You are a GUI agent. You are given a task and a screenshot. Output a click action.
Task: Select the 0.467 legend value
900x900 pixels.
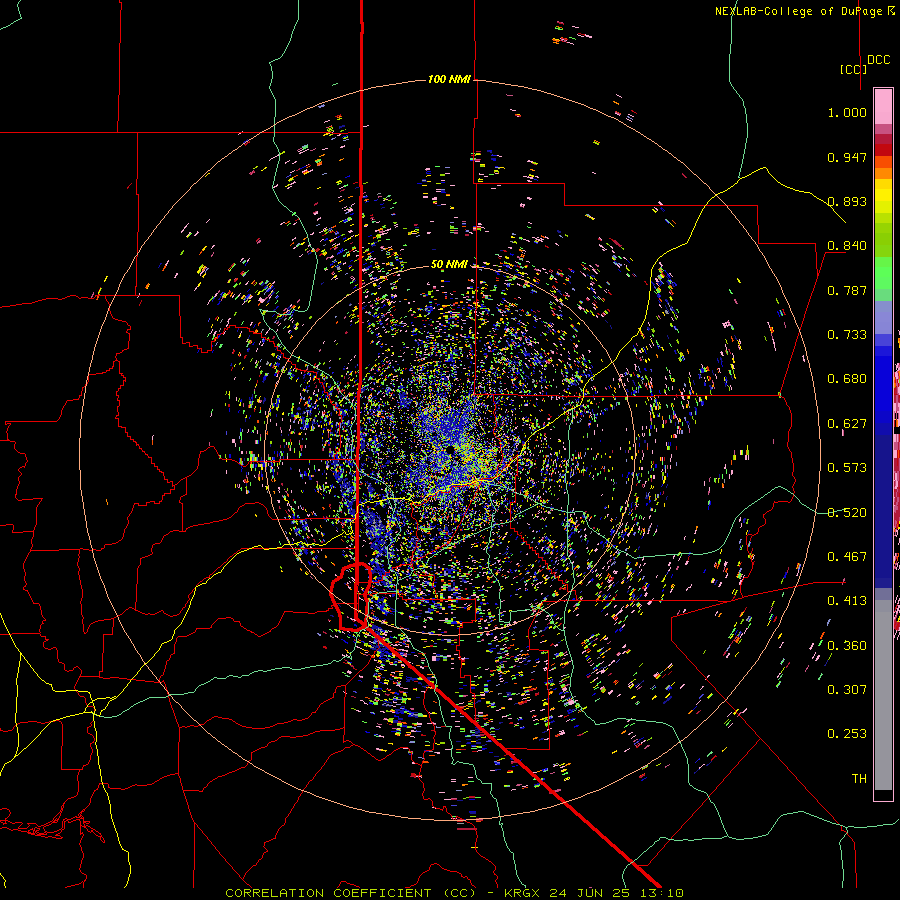click(847, 557)
